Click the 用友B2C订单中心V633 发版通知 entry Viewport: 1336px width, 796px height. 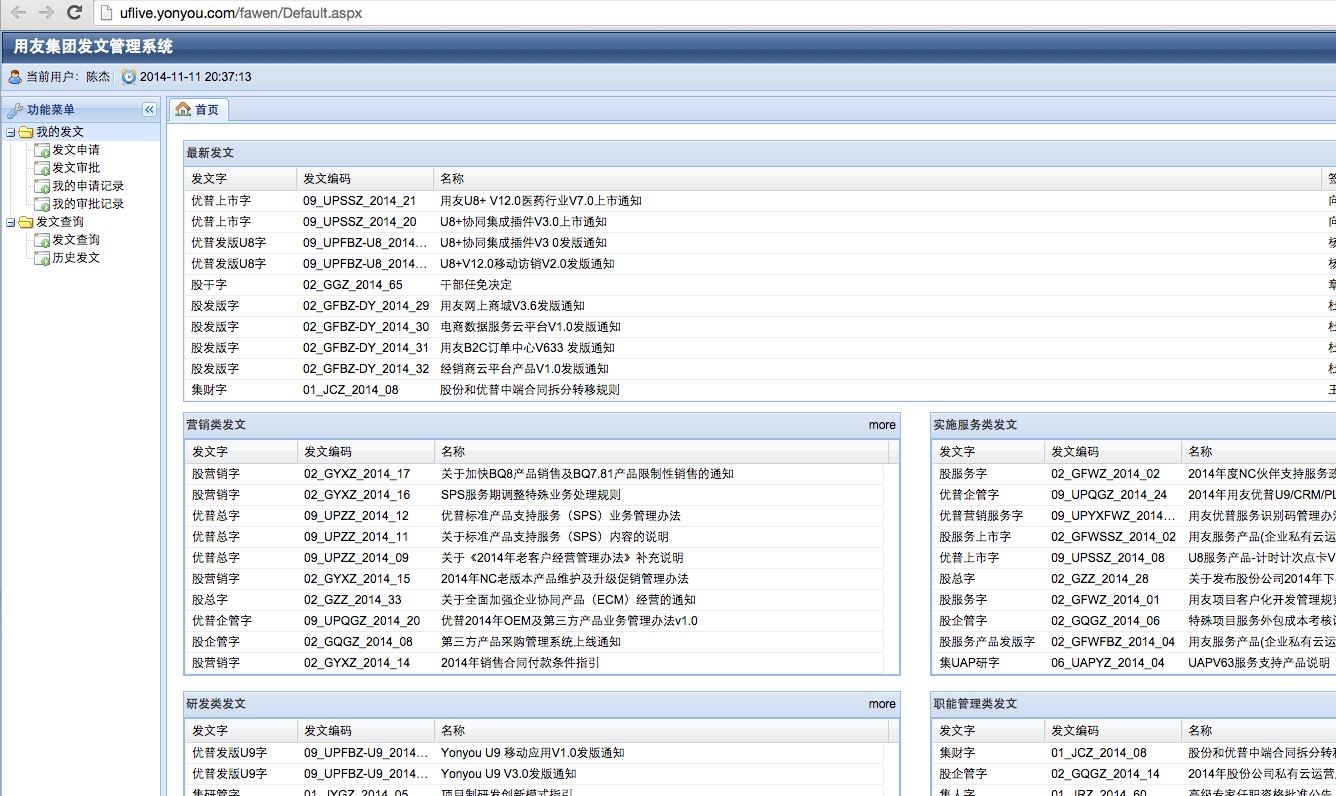527,348
